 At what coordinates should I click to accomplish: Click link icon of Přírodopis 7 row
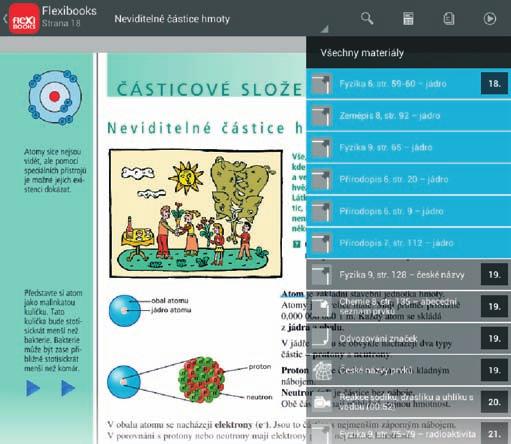point(321,243)
